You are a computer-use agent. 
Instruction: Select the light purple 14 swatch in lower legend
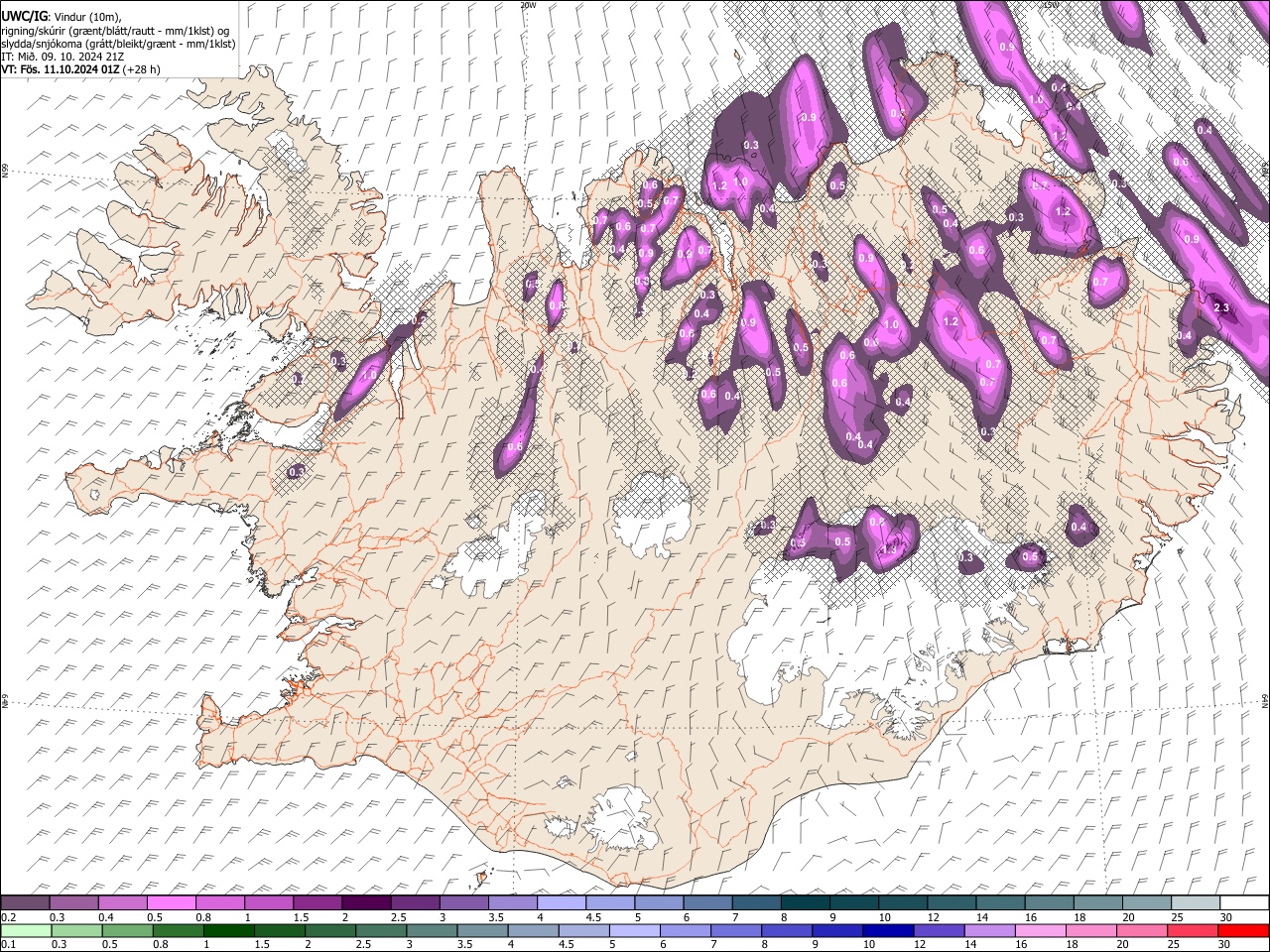(989, 930)
